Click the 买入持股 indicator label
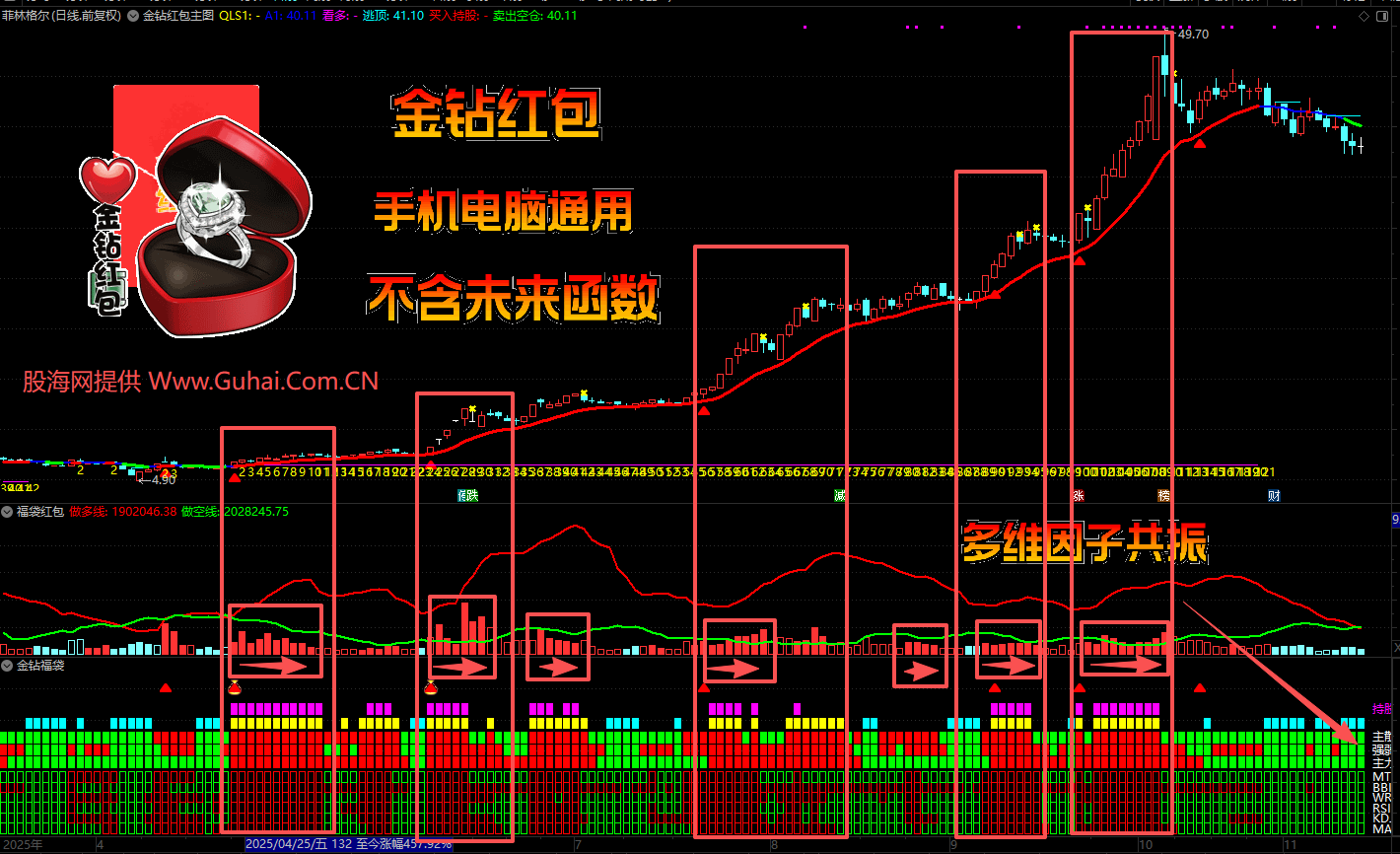Viewport: 1400px width, 854px height. click(456, 16)
